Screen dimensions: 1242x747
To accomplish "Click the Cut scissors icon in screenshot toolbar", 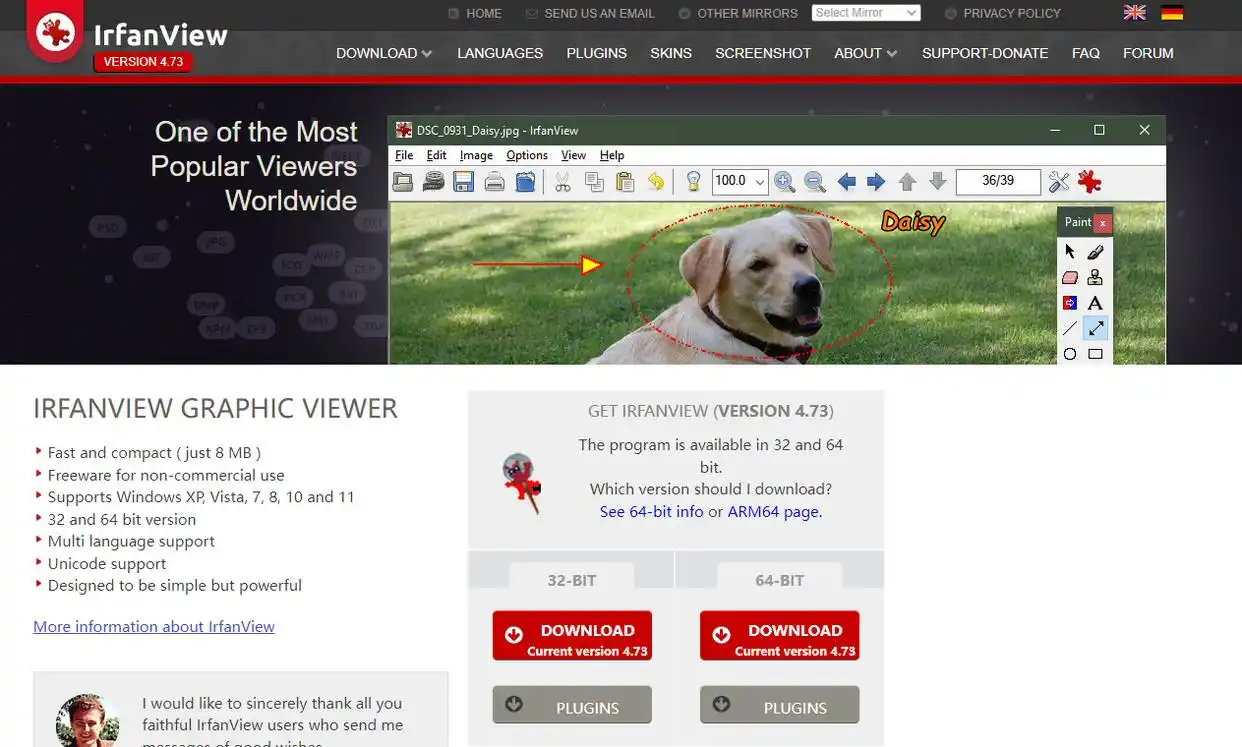I will coord(563,181).
